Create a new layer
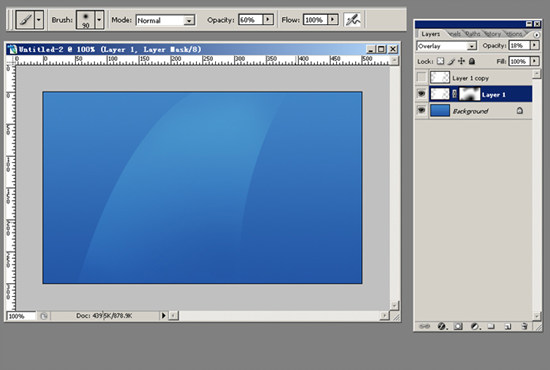 [x=508, y=327]
